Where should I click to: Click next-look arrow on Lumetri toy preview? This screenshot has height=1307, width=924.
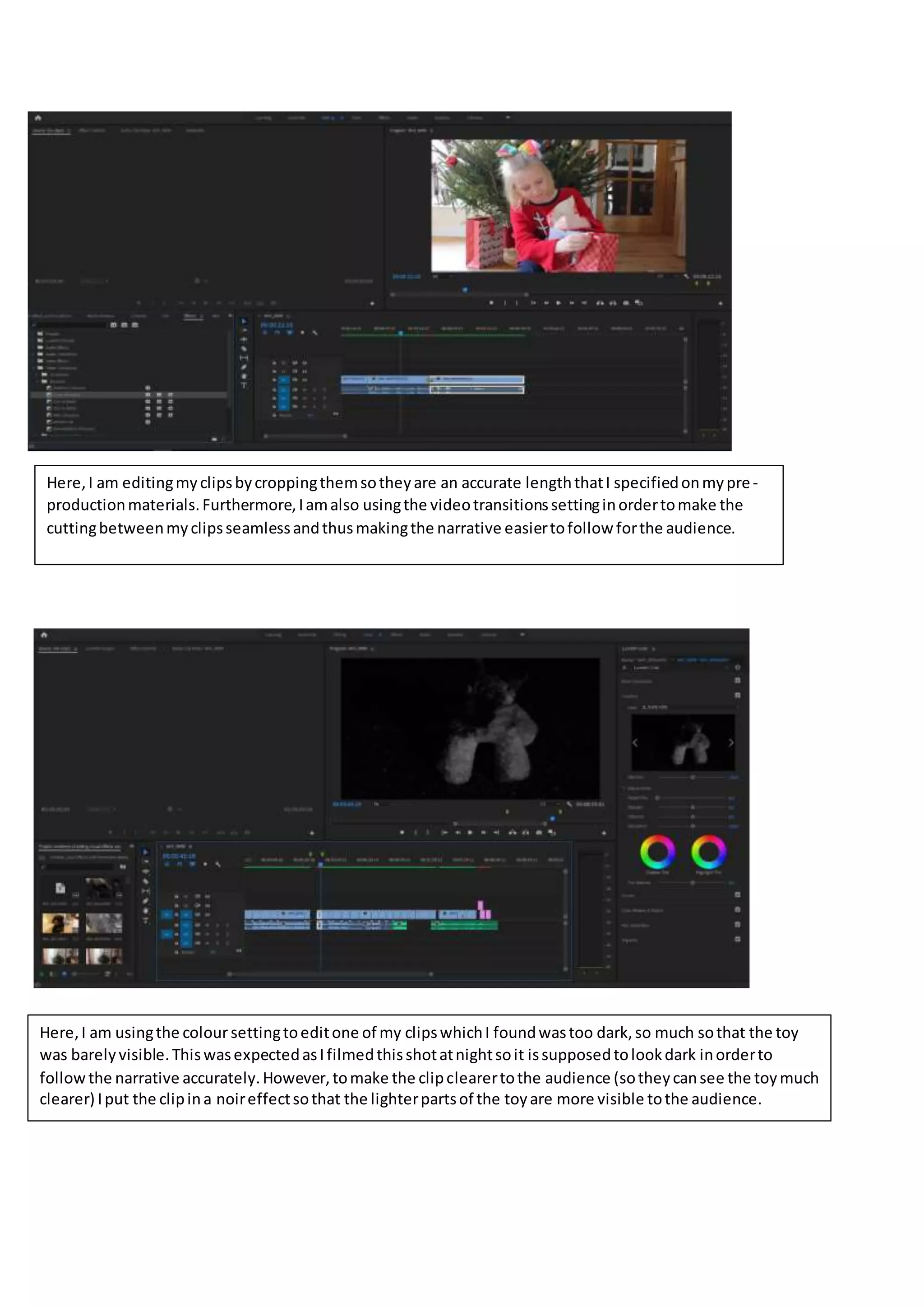pos(731,742)
